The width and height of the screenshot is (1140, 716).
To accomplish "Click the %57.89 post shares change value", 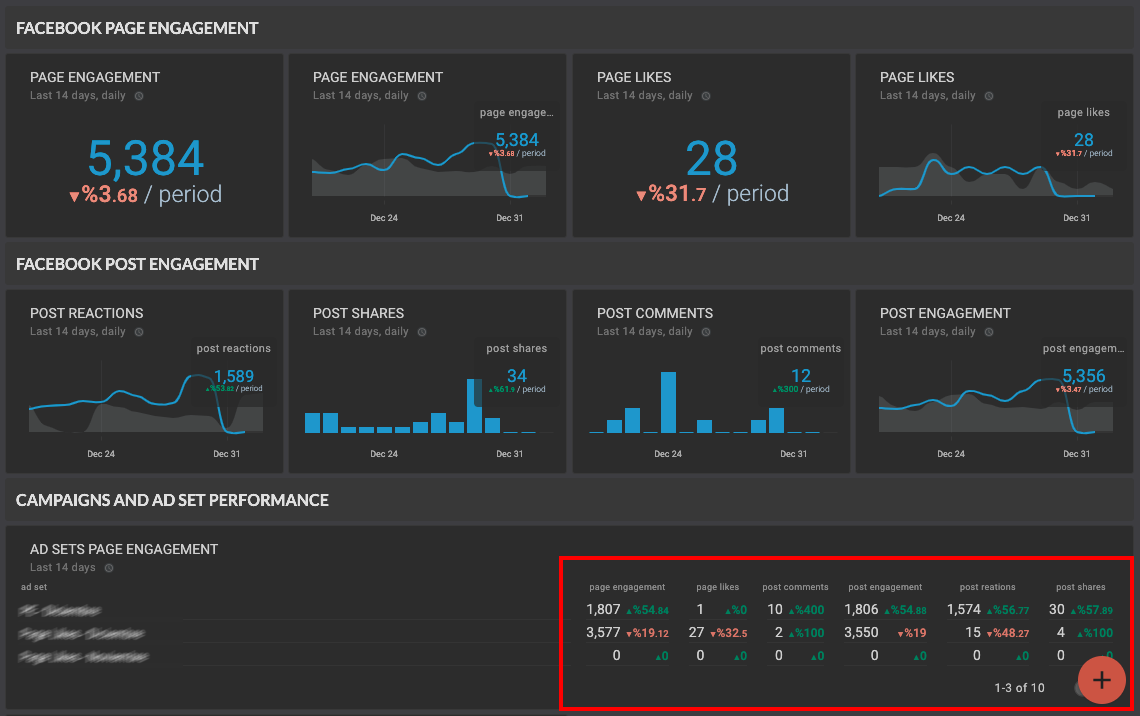I will [1091, 611].
